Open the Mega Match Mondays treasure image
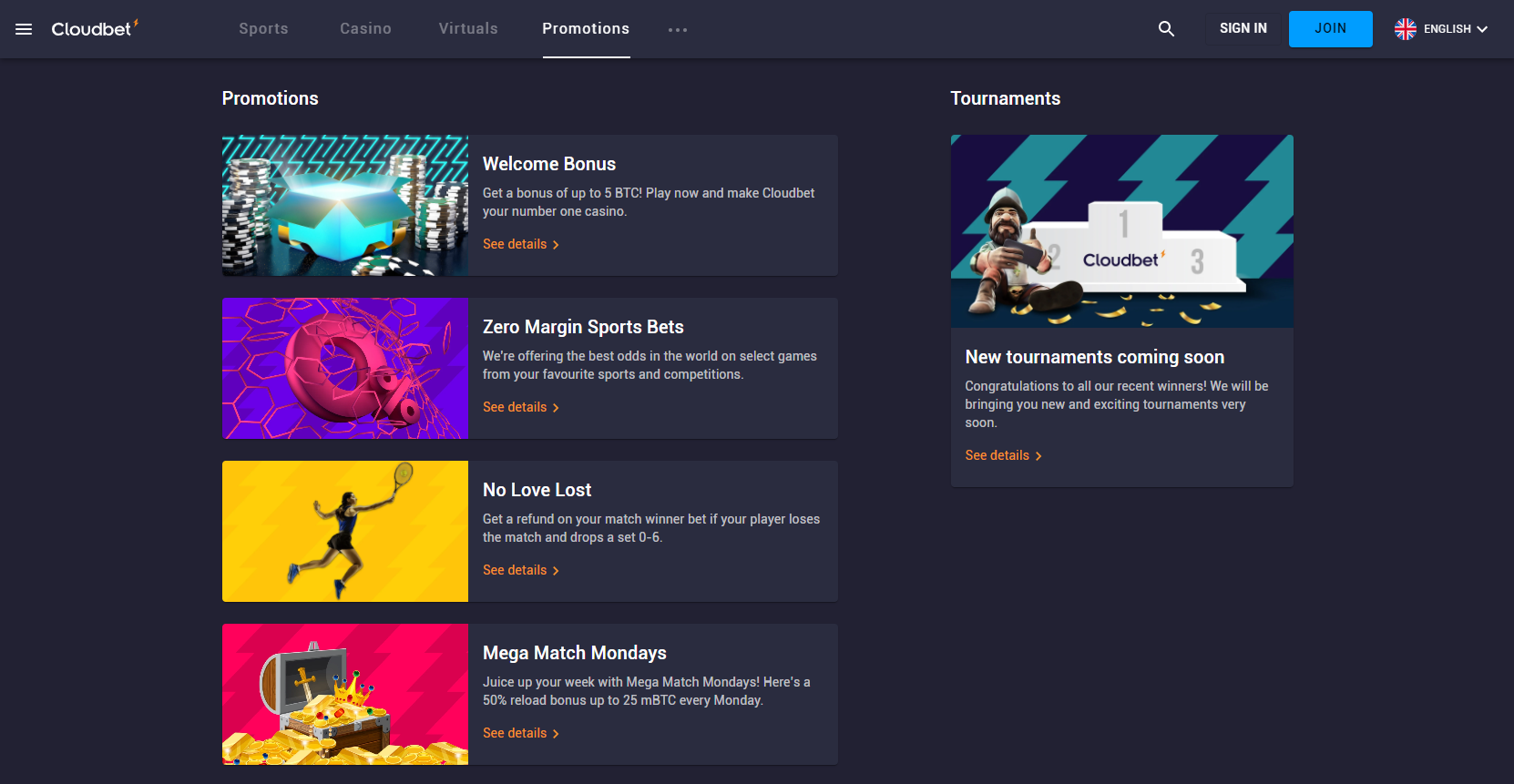The height and width of the screenshot is (784, 1514). [x=345, y=694]
